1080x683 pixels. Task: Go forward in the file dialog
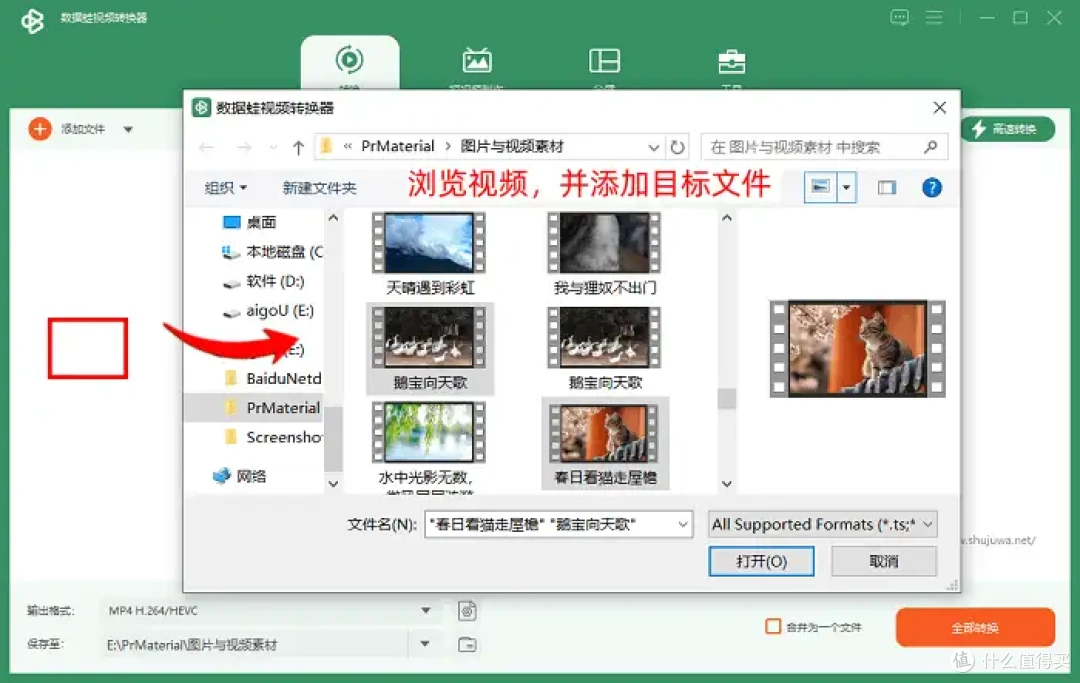[x=244, y=147]
